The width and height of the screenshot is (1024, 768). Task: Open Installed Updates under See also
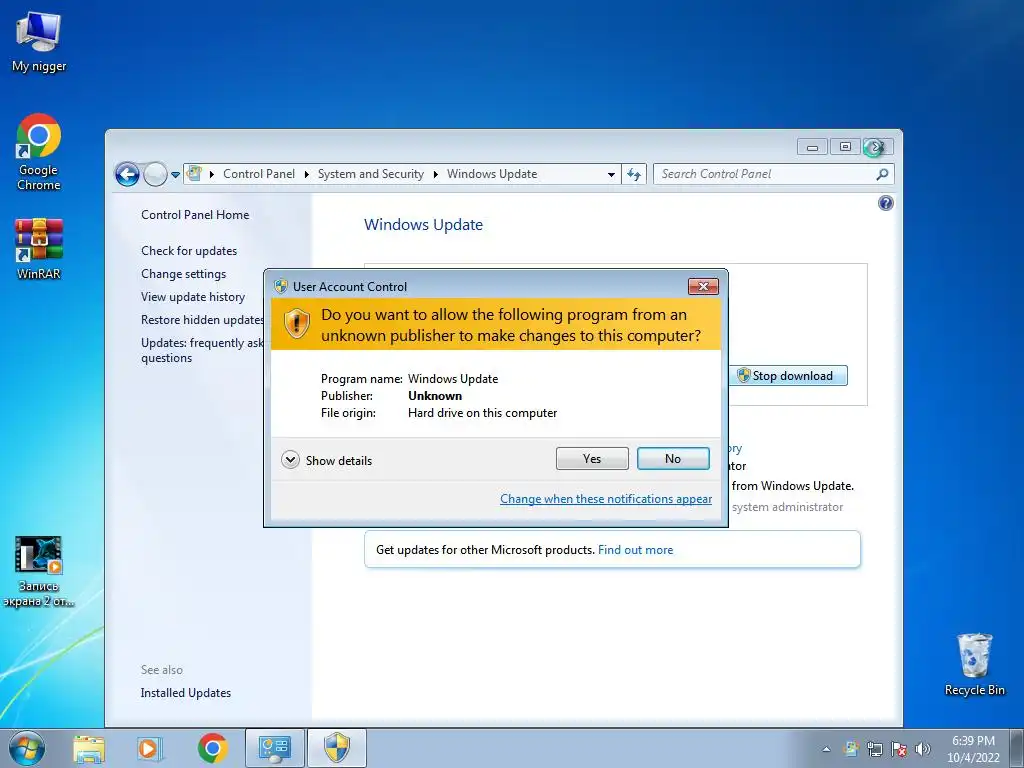tap(185, 693)
